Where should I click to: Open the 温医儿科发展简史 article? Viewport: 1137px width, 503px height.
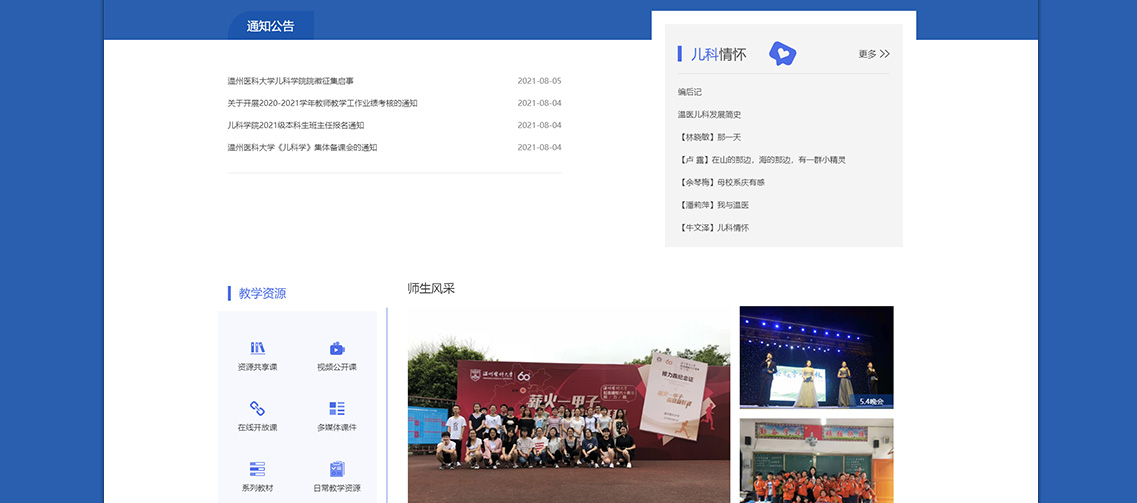pos(709,114)
